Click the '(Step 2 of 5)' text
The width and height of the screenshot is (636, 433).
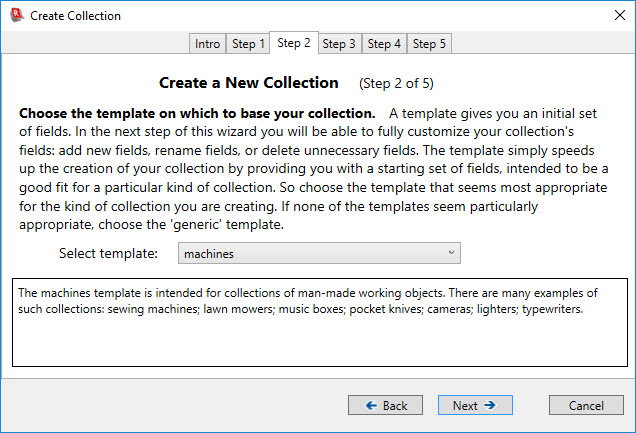(396, 83)
